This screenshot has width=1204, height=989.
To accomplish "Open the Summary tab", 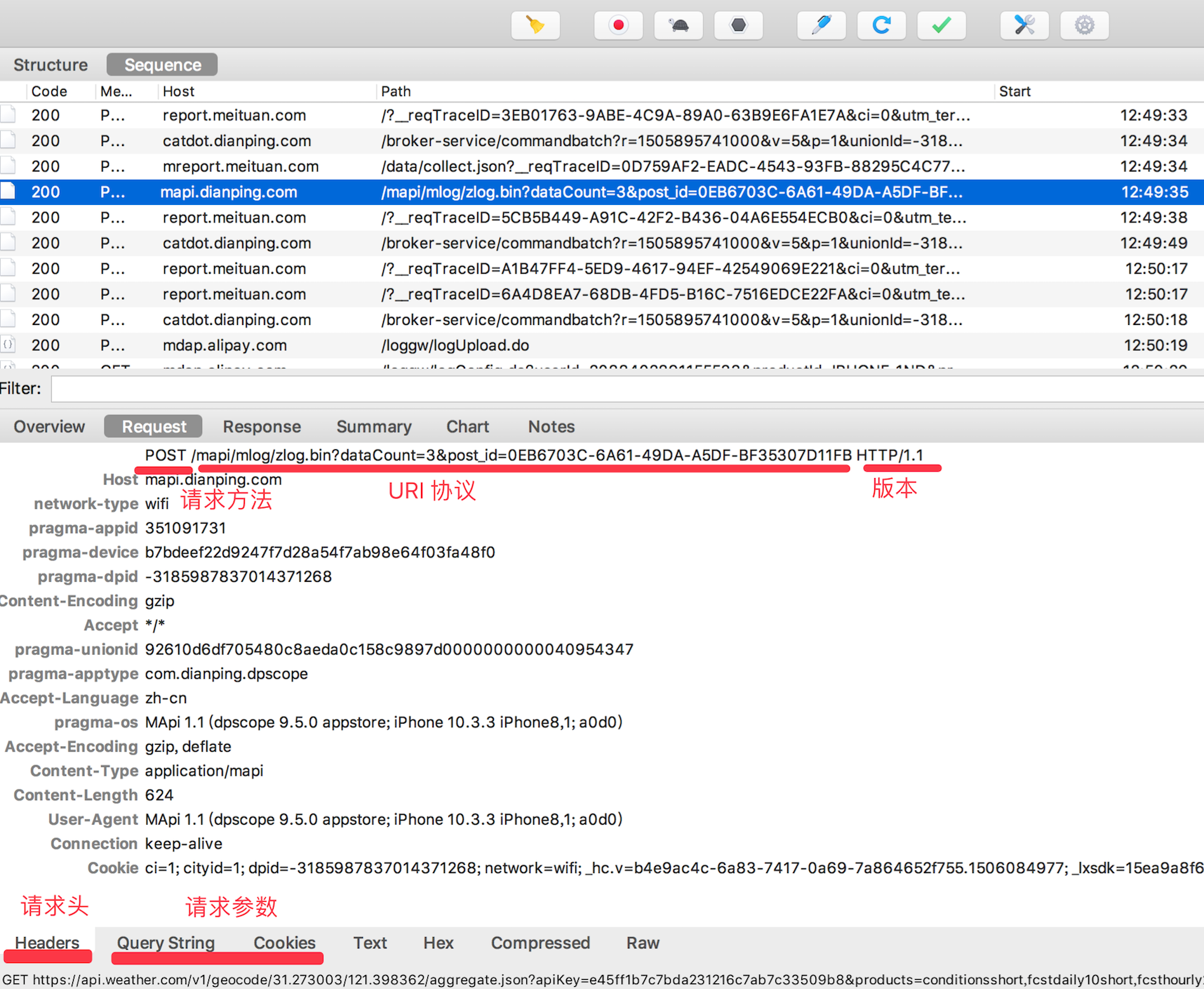I will point(374,427).
